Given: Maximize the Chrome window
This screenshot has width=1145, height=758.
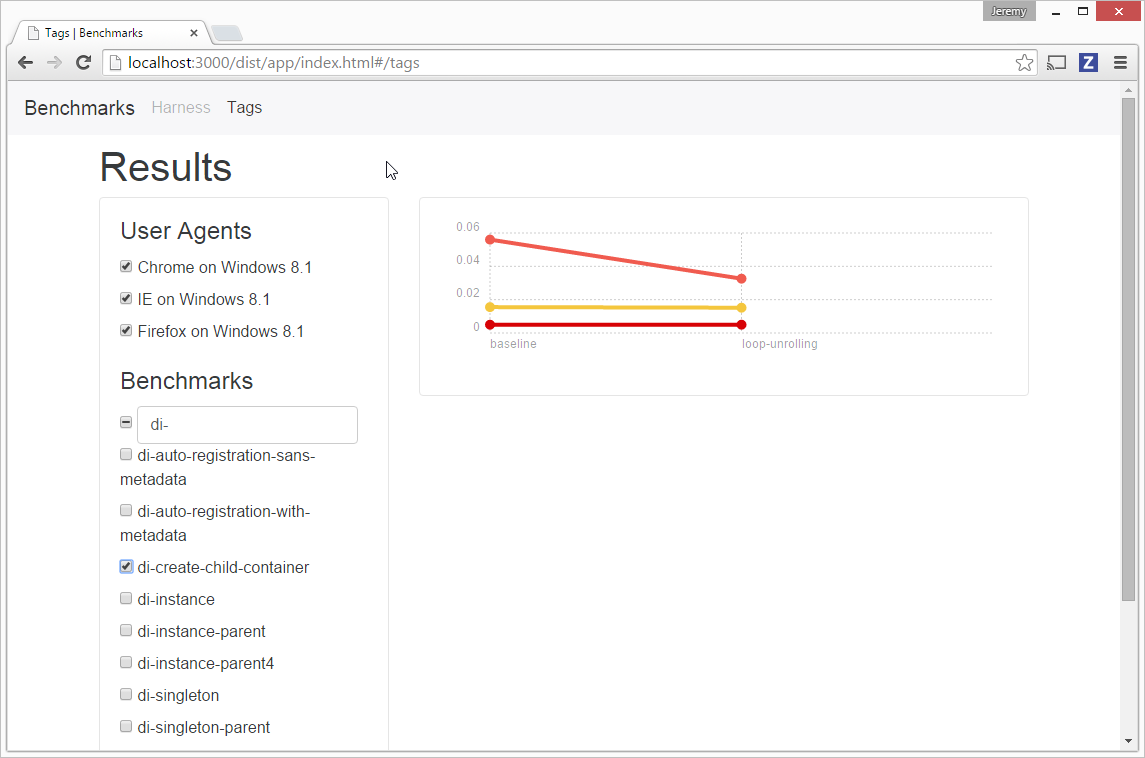Looking at the screenshot, I should coord(1083,12).
